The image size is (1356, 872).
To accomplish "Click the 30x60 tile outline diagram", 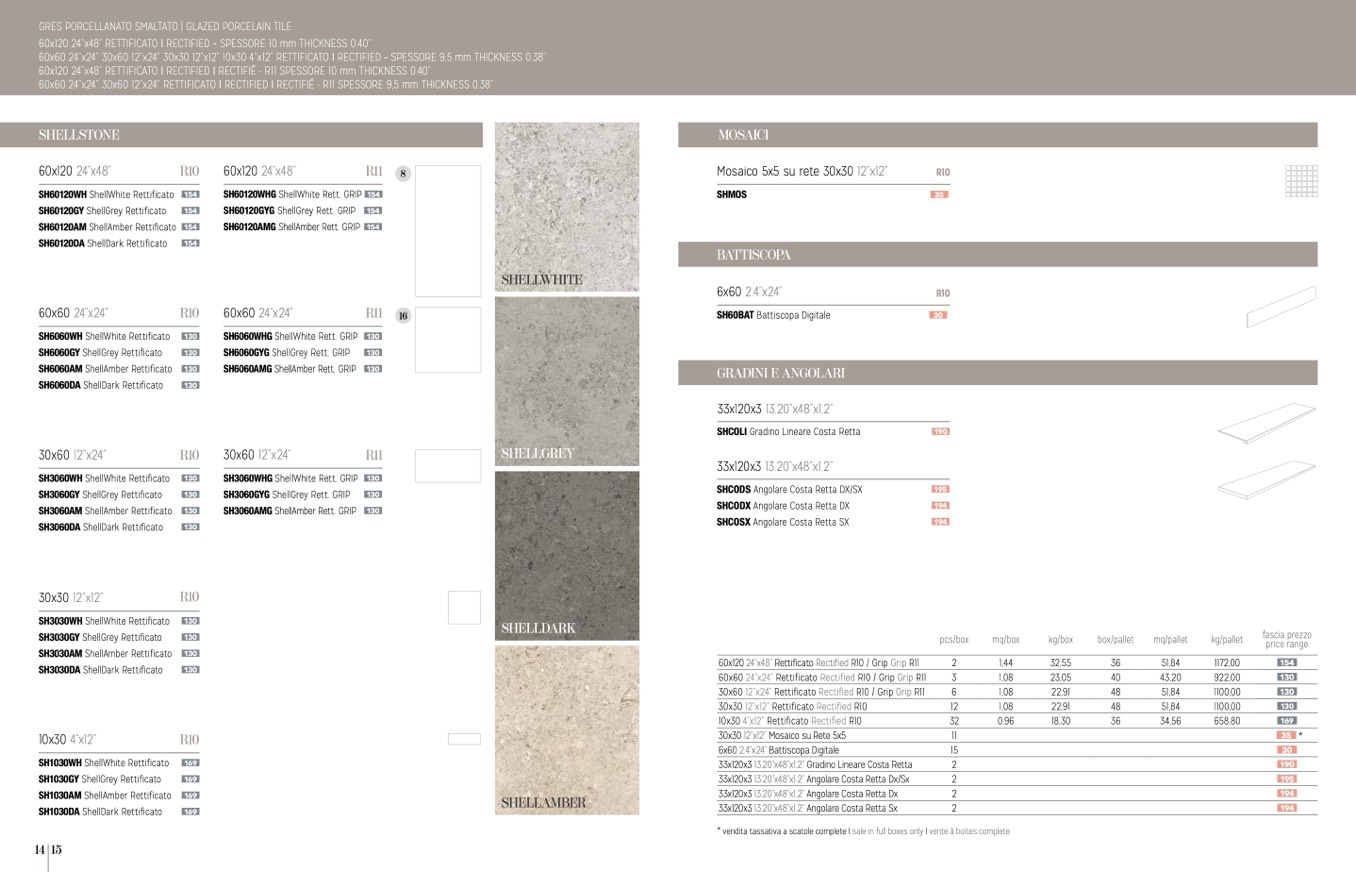I will point(448,466).
